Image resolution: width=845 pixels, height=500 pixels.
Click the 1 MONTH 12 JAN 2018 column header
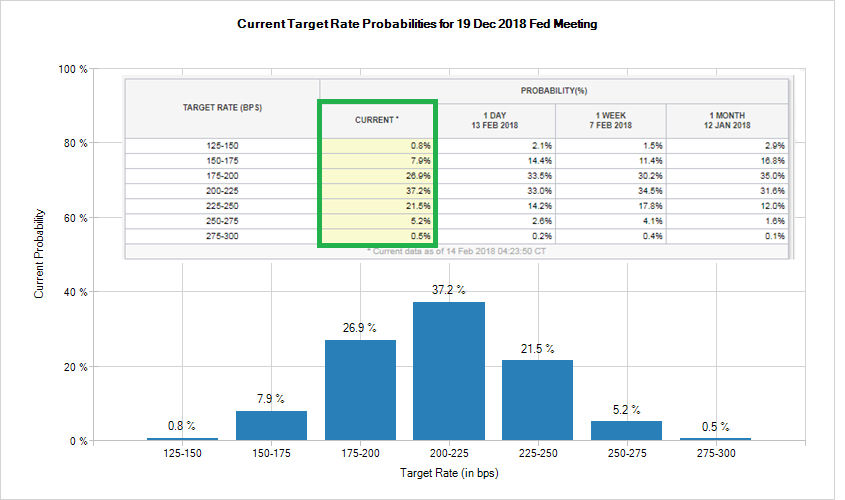[729, 119]
